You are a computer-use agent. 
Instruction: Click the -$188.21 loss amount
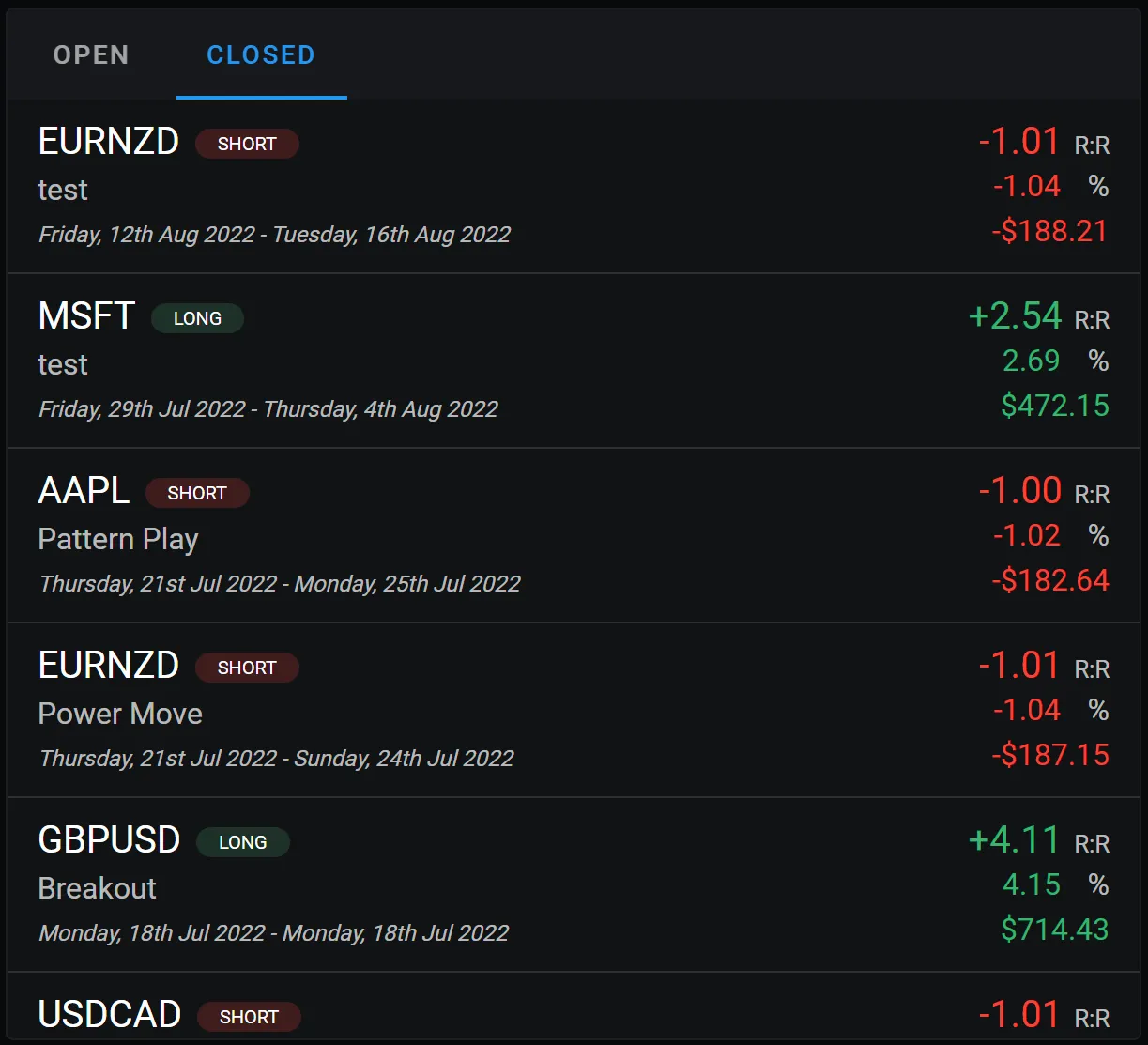point(1050,231)
